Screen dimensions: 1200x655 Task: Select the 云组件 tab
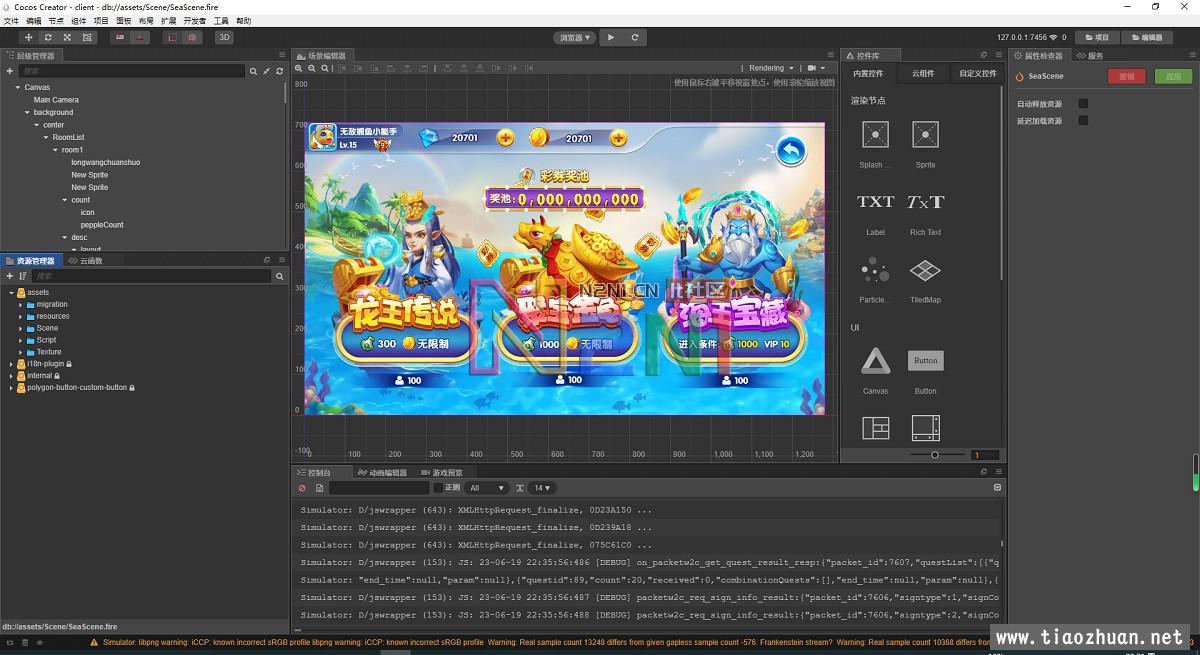click(923, 73)
